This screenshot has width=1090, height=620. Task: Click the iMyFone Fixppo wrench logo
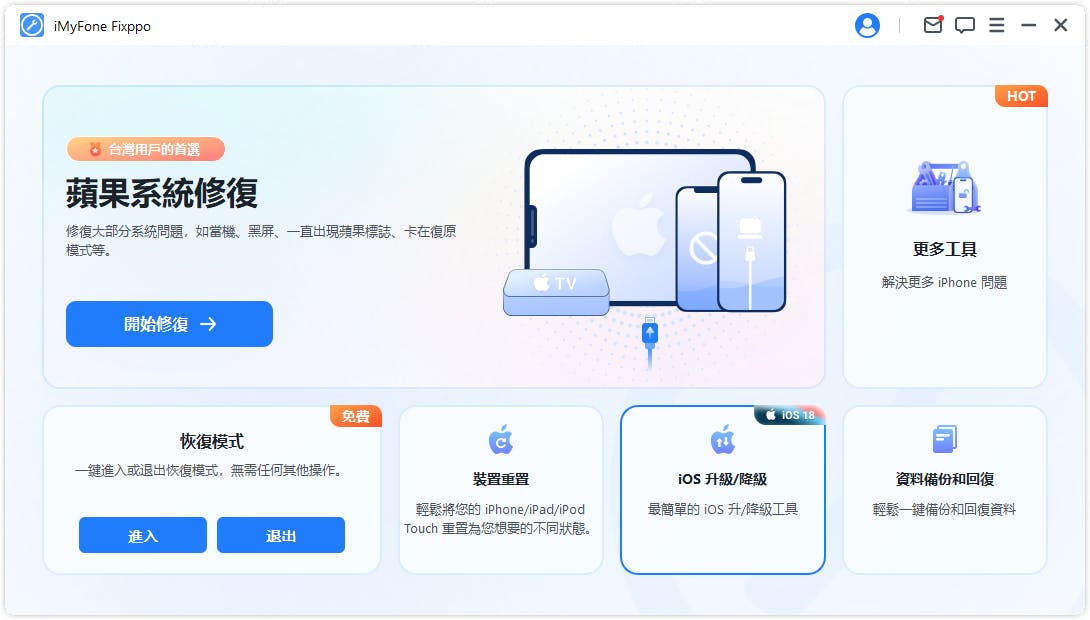32,26
